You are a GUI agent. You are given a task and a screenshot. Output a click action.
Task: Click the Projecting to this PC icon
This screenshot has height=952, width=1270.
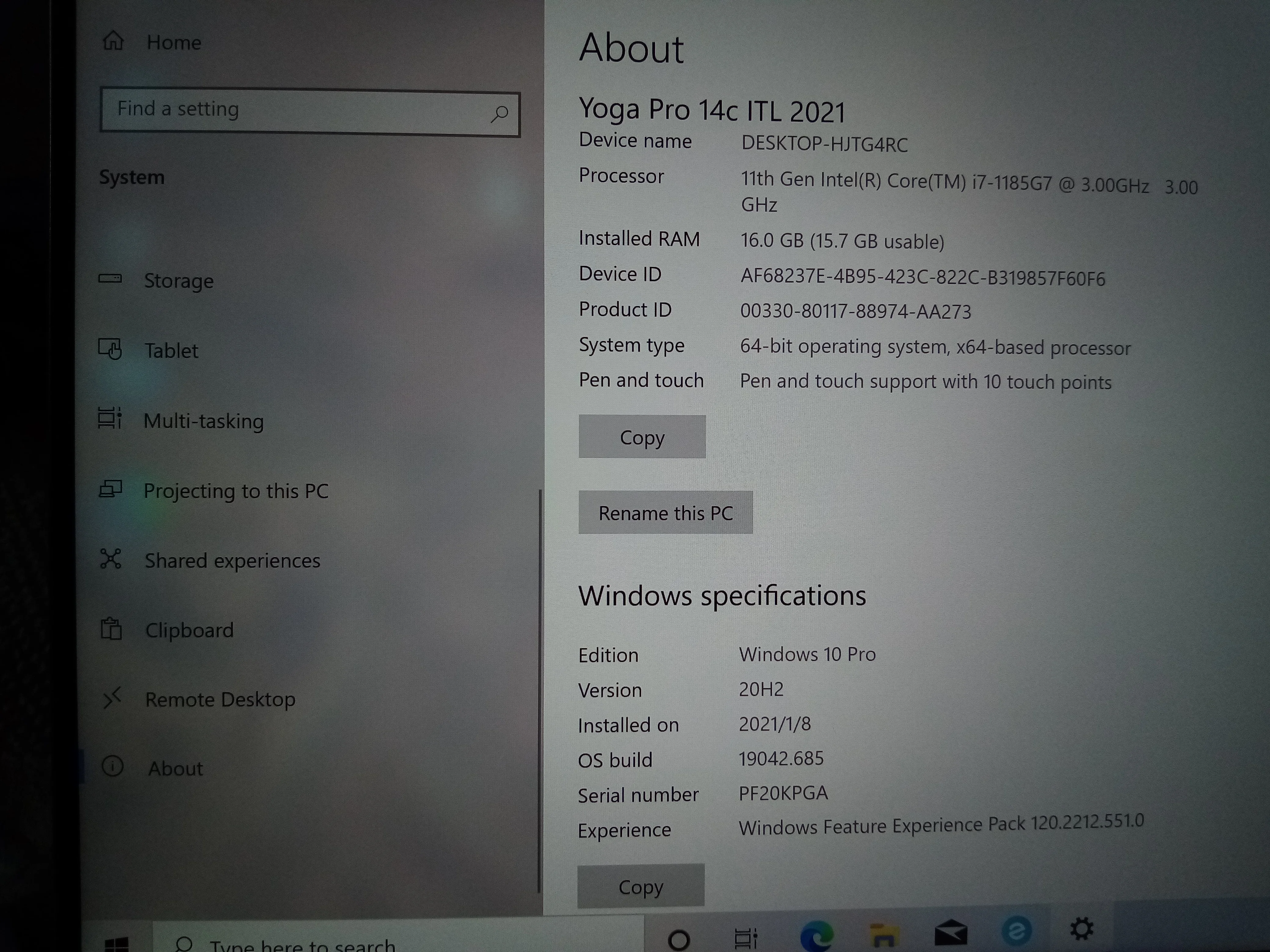(110, 489)
